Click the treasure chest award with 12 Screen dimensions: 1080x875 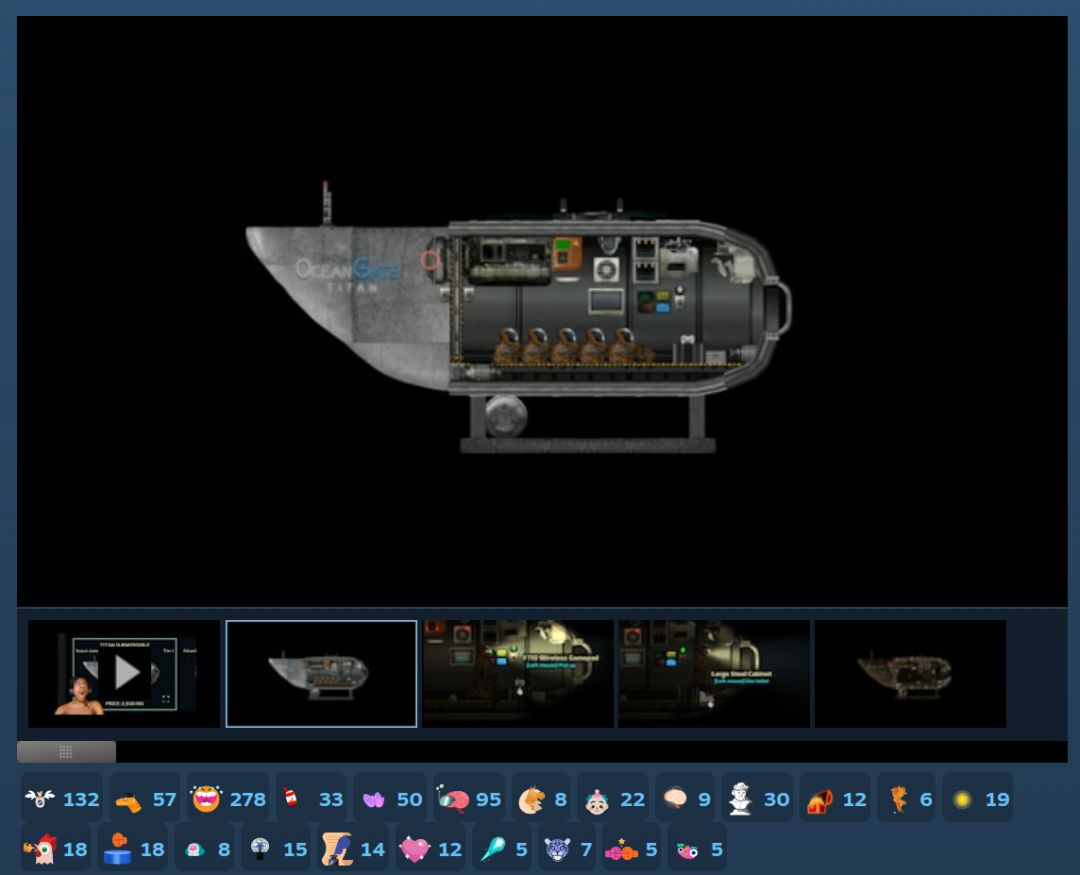pos(835,799)
